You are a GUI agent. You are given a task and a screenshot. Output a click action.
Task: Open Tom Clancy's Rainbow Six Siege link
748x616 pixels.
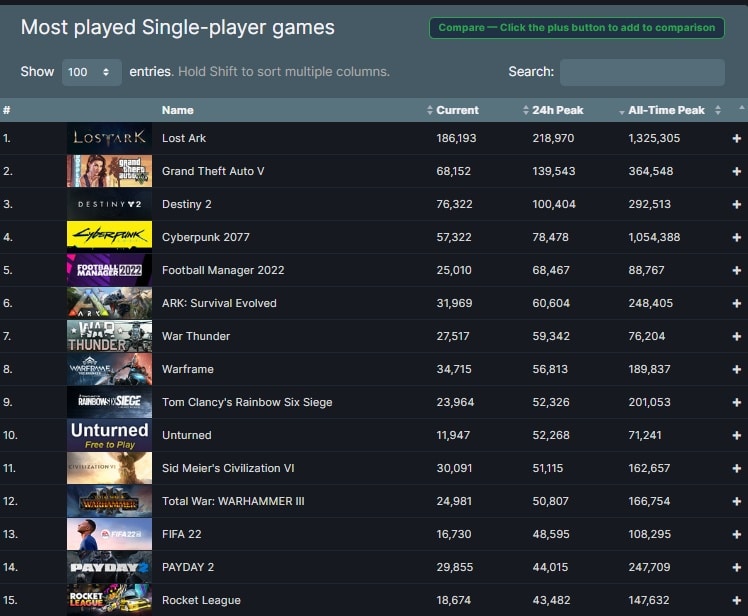[247, 402]
